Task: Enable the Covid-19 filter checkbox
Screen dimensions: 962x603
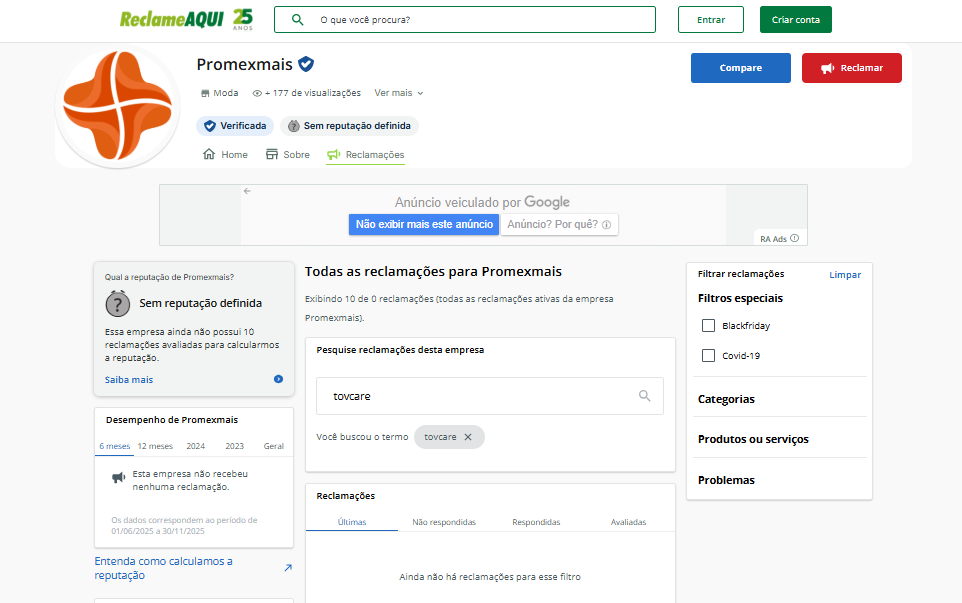Action: coord(708,355)
